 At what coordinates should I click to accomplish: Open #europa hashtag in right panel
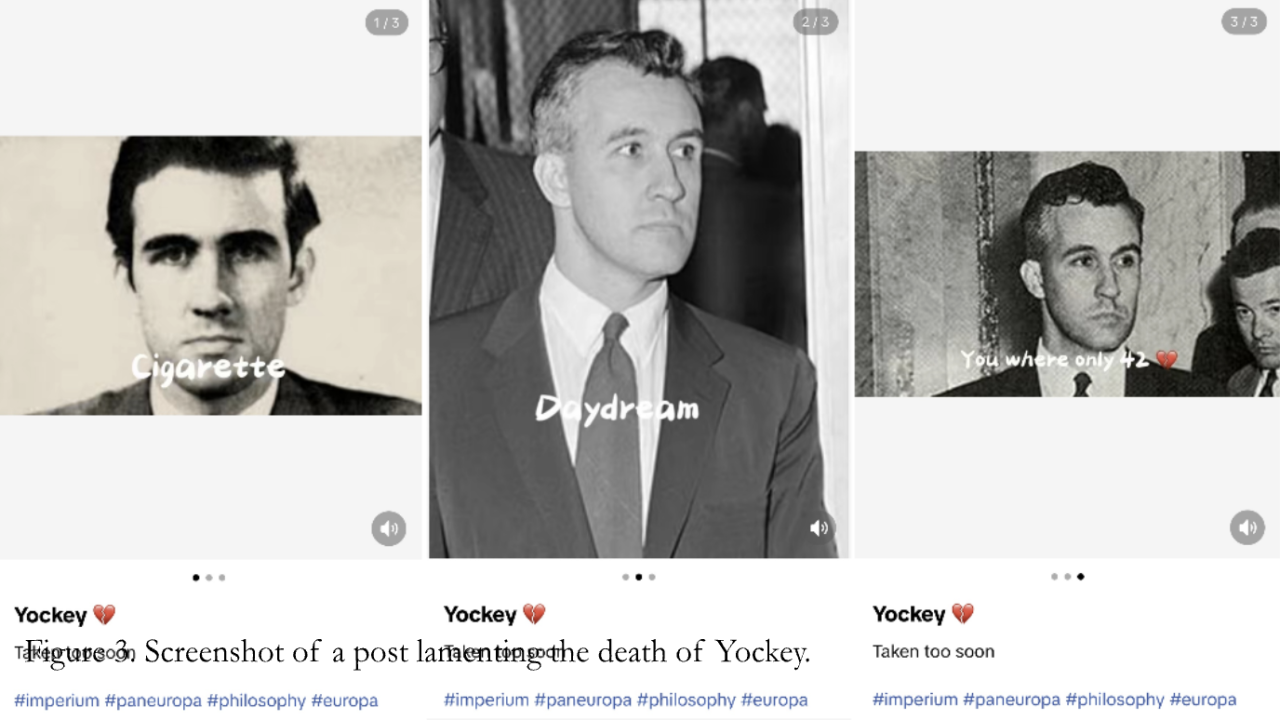click(x=1203, y=700)
